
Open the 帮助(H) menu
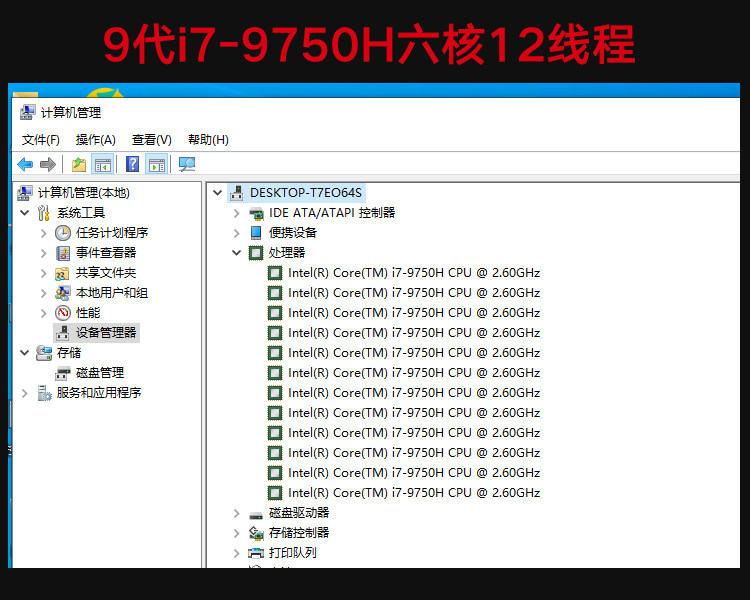(208, 140)
